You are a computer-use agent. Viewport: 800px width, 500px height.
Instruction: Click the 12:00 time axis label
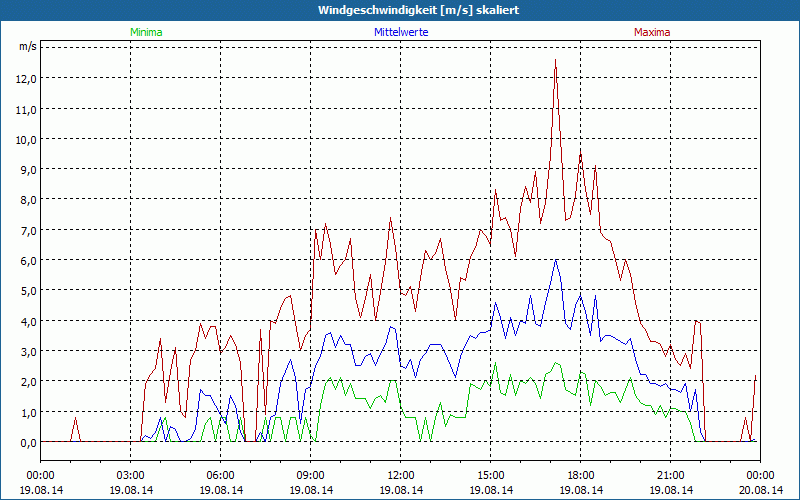[x=401, y=476]
